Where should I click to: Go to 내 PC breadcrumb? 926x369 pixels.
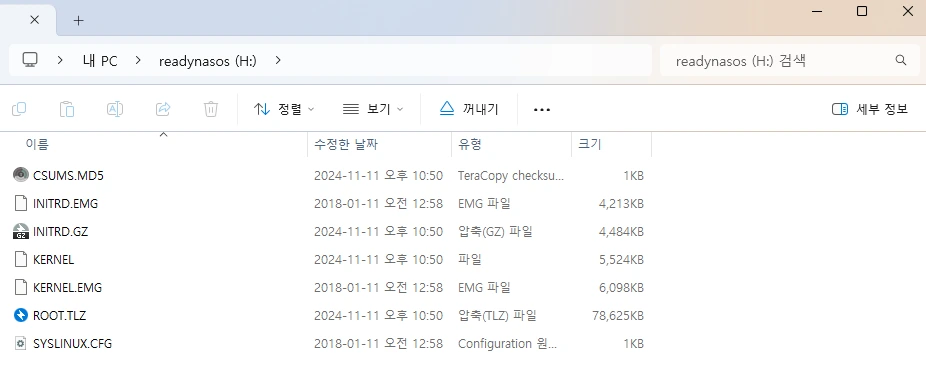(100, 61)
